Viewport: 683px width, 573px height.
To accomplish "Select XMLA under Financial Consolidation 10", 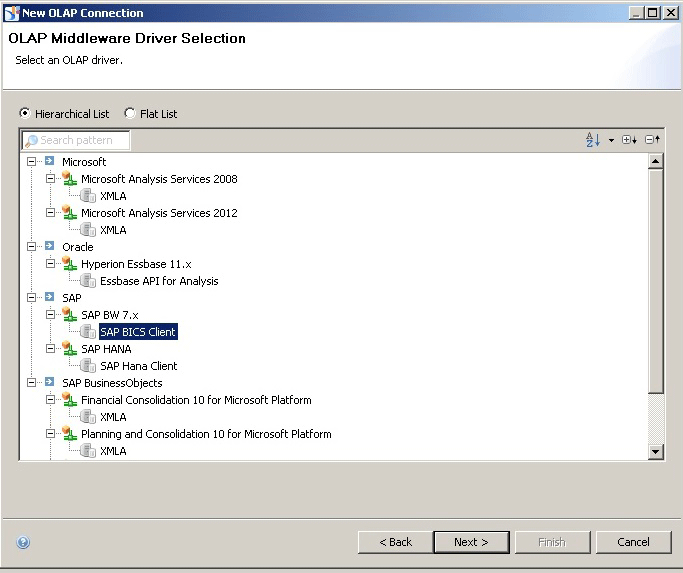I will (x=113, y=417).
